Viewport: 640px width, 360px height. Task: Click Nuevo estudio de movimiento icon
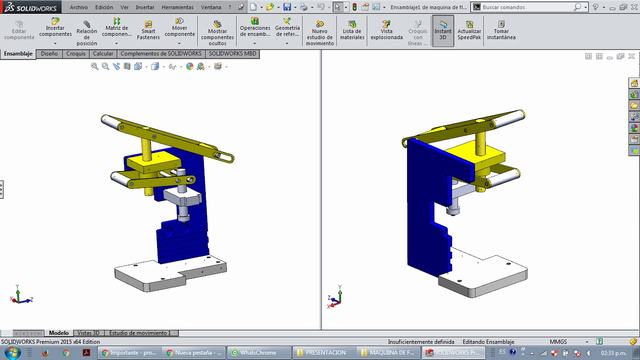click(320, 24)
